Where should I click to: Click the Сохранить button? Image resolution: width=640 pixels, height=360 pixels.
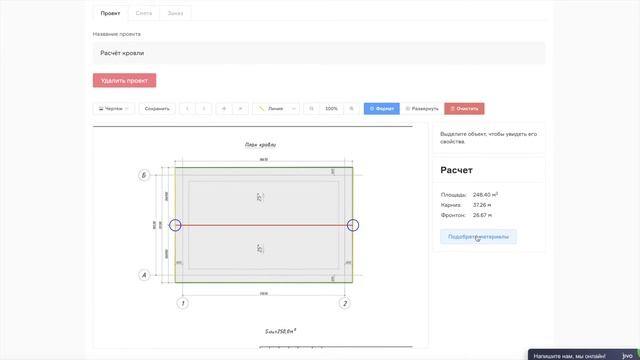(x=157, y=109)
